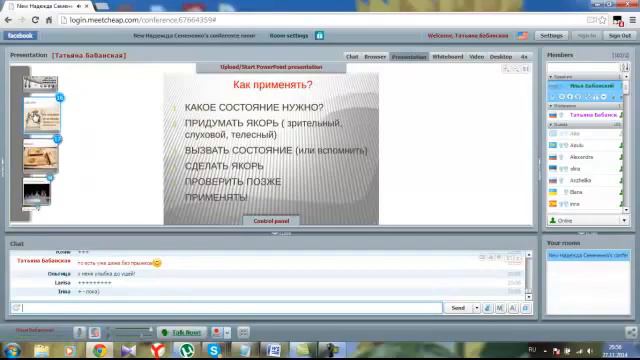640x360 pixels.
Task: Click the webcam icon beside the microphone
Action: 95,332
